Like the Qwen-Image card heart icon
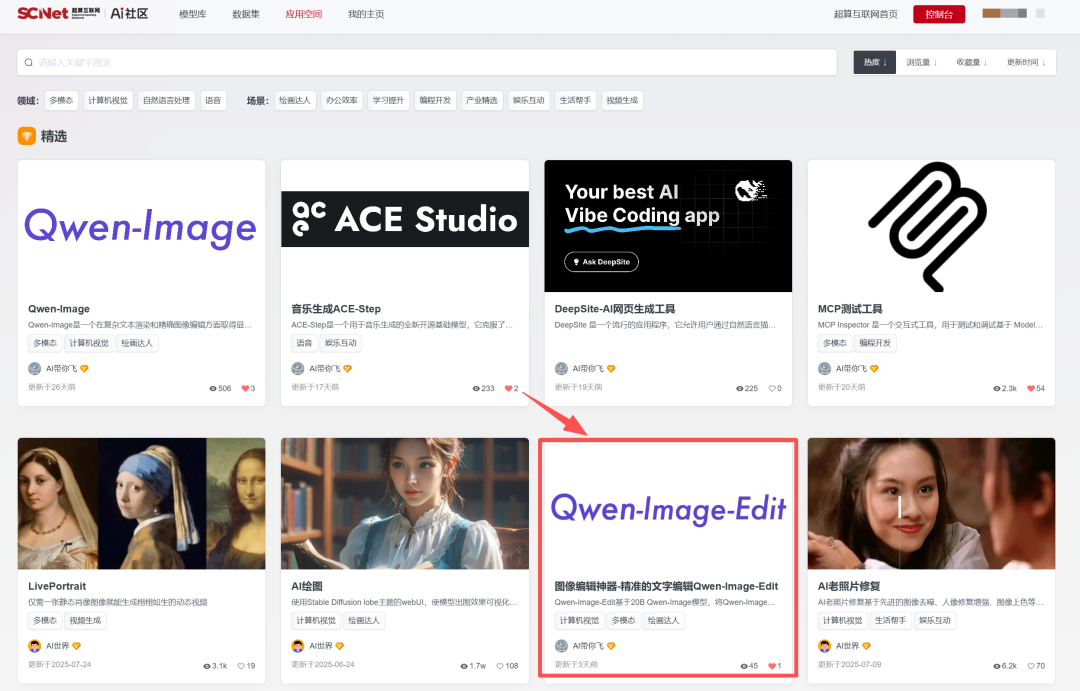1080x691 pixels. 245,389
